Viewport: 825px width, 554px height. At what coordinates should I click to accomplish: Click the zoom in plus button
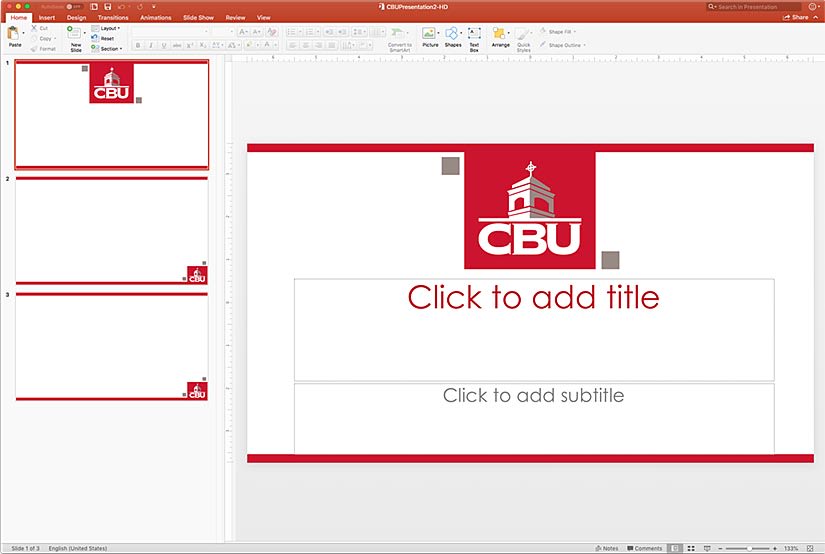pos(774,548)
